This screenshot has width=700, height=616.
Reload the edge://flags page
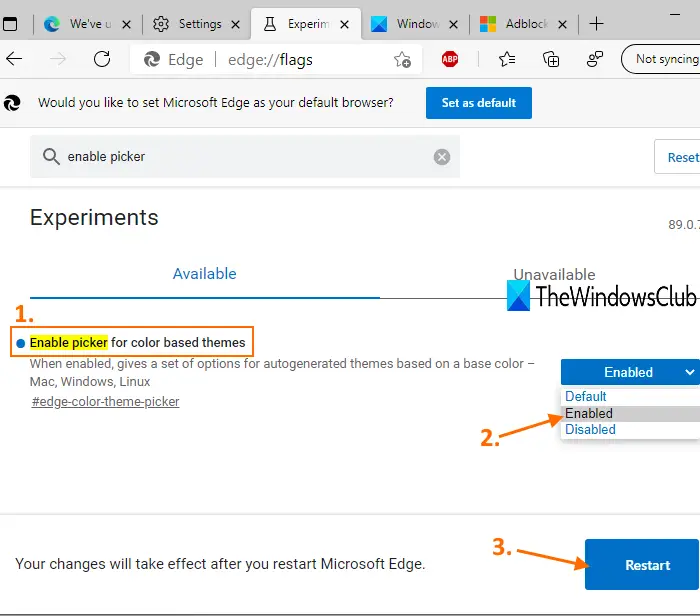(102, 58)
